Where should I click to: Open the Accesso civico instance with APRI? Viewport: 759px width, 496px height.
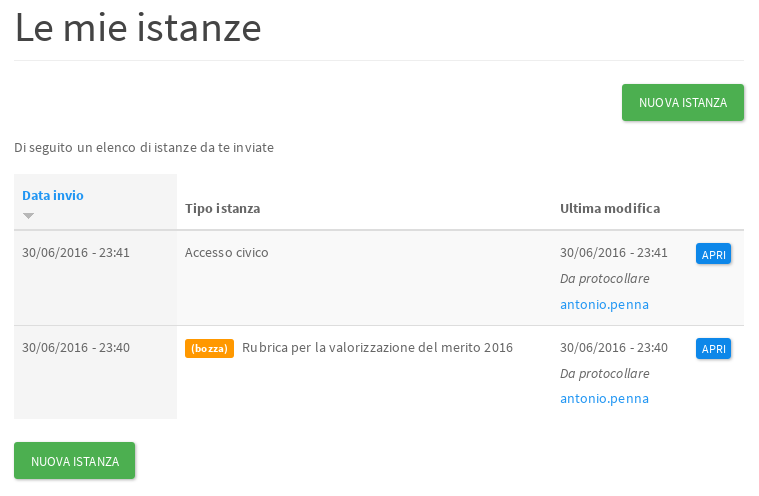coord(713,254)
